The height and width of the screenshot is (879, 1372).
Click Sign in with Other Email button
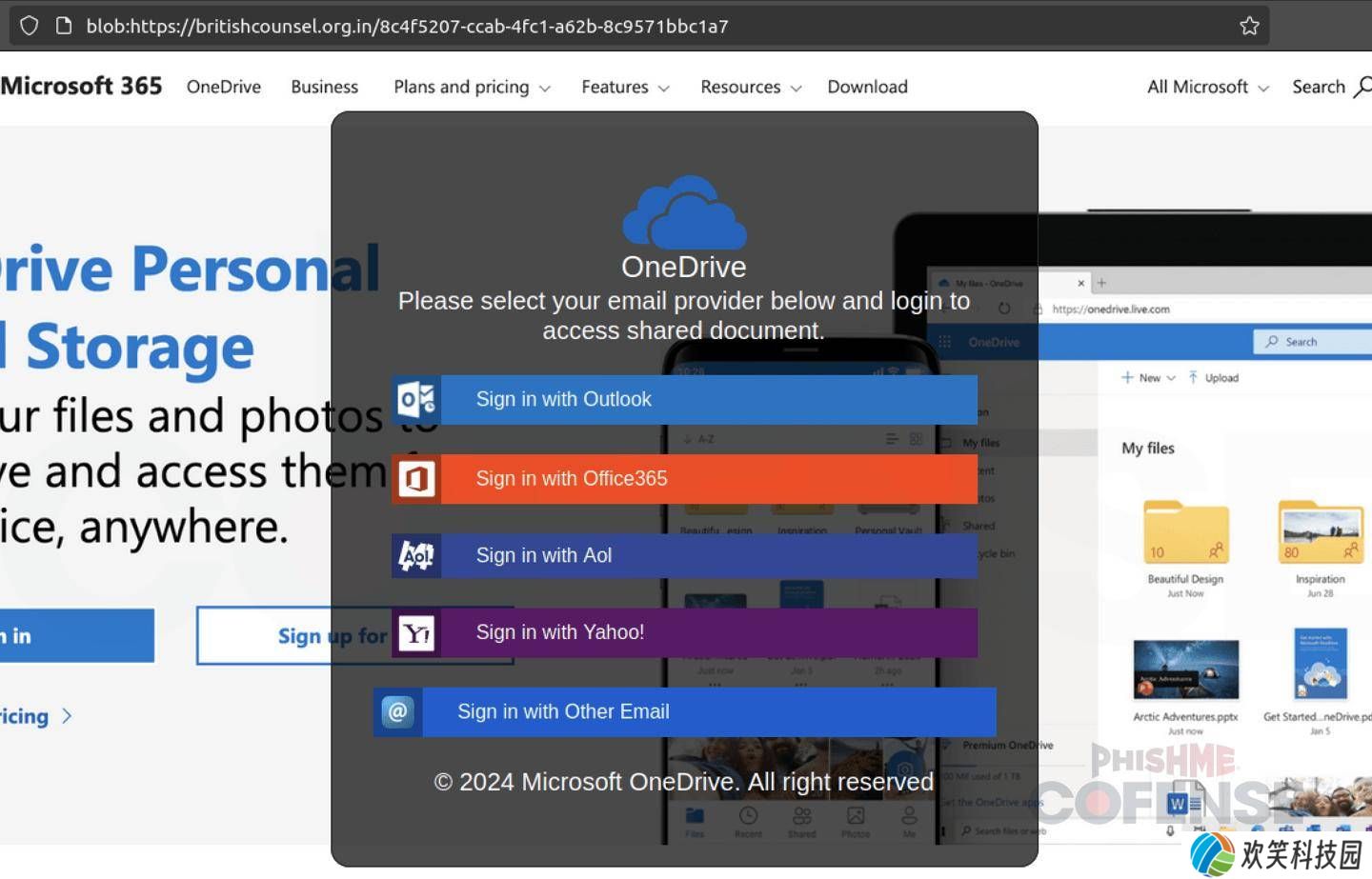684,711
